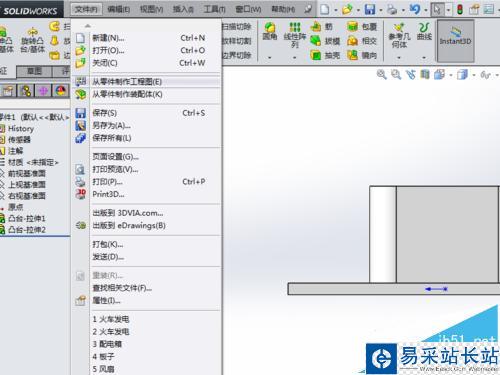Click the Undo arrow toolbar icon
The width and height of the screenshot is (500, 375).
click(415, 9)
